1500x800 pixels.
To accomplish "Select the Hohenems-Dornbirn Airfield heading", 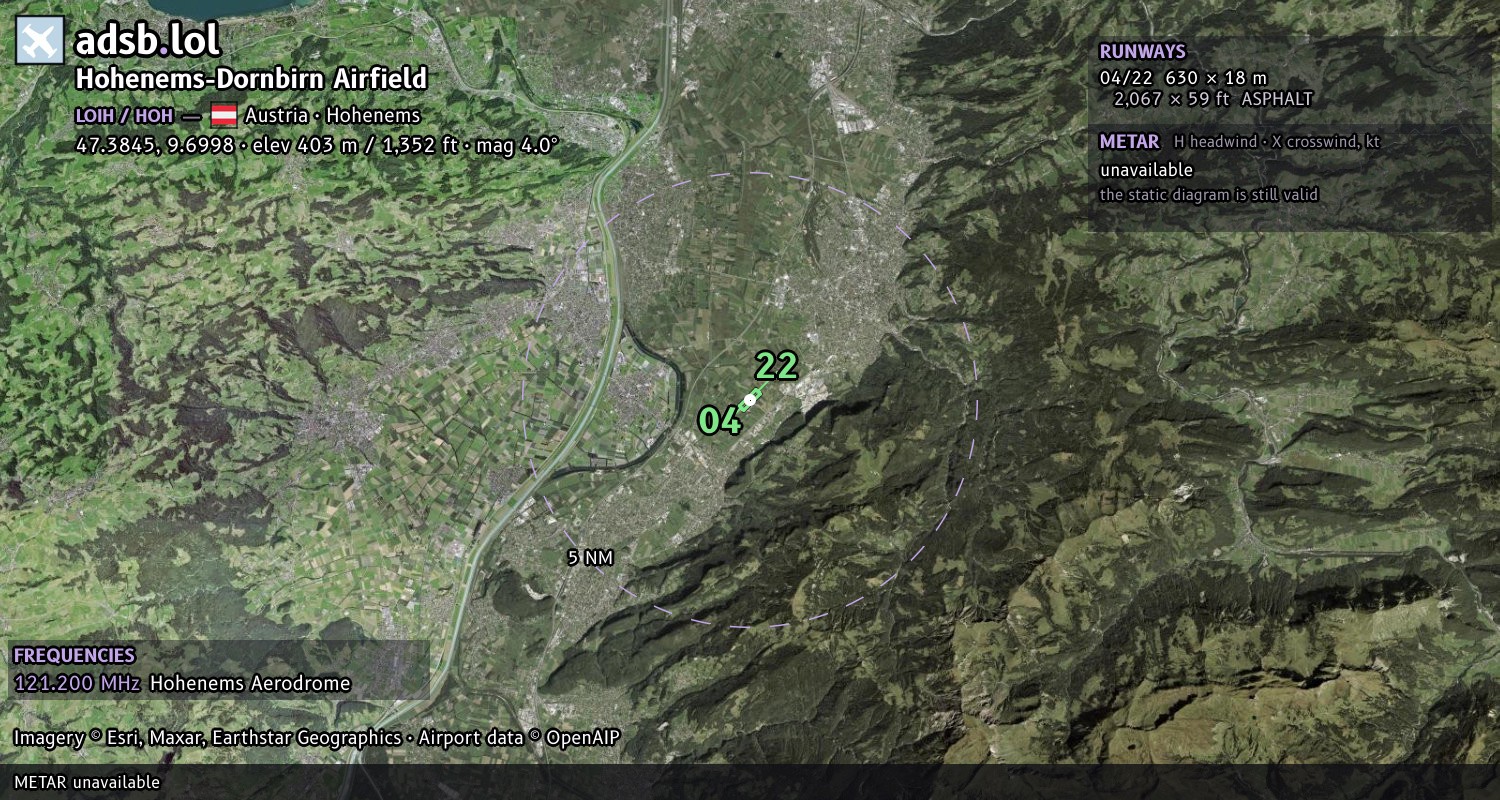I will 251,78.
